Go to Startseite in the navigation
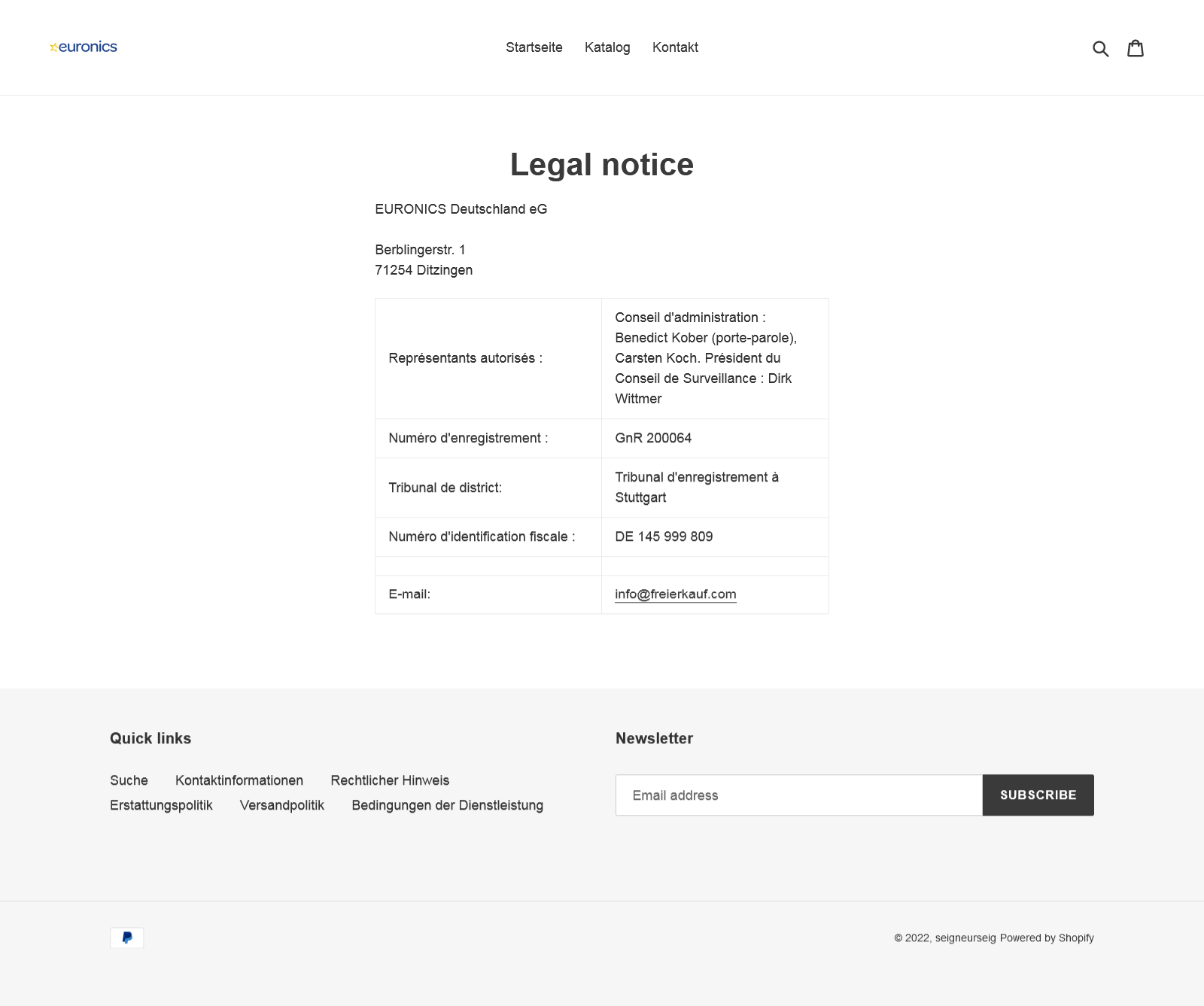The image size is (1204, 1006). click(x=534, y=47)
